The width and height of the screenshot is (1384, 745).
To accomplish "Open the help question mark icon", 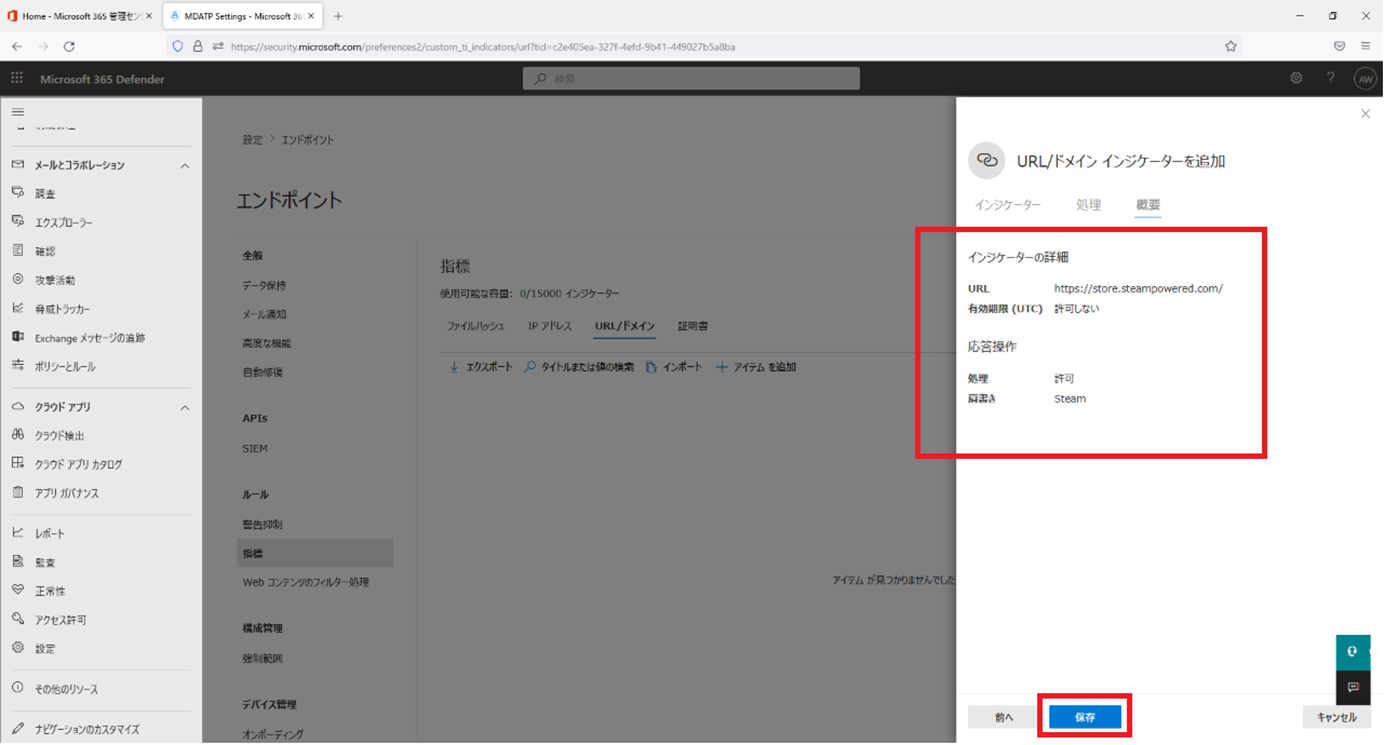I will pos(1330,78).
